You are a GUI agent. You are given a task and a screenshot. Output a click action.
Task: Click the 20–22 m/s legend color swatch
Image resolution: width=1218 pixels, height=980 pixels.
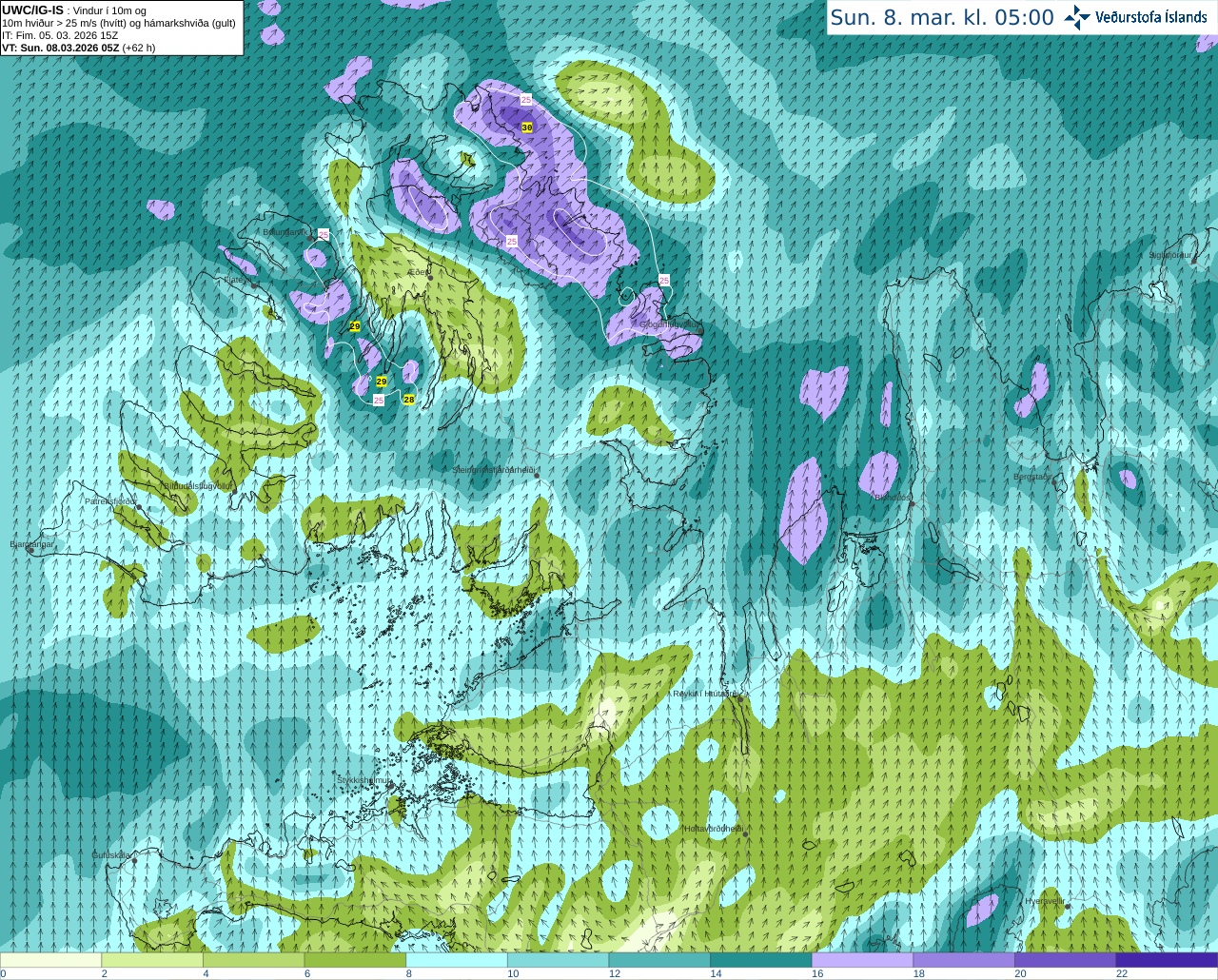click(x=1066, y=960)
